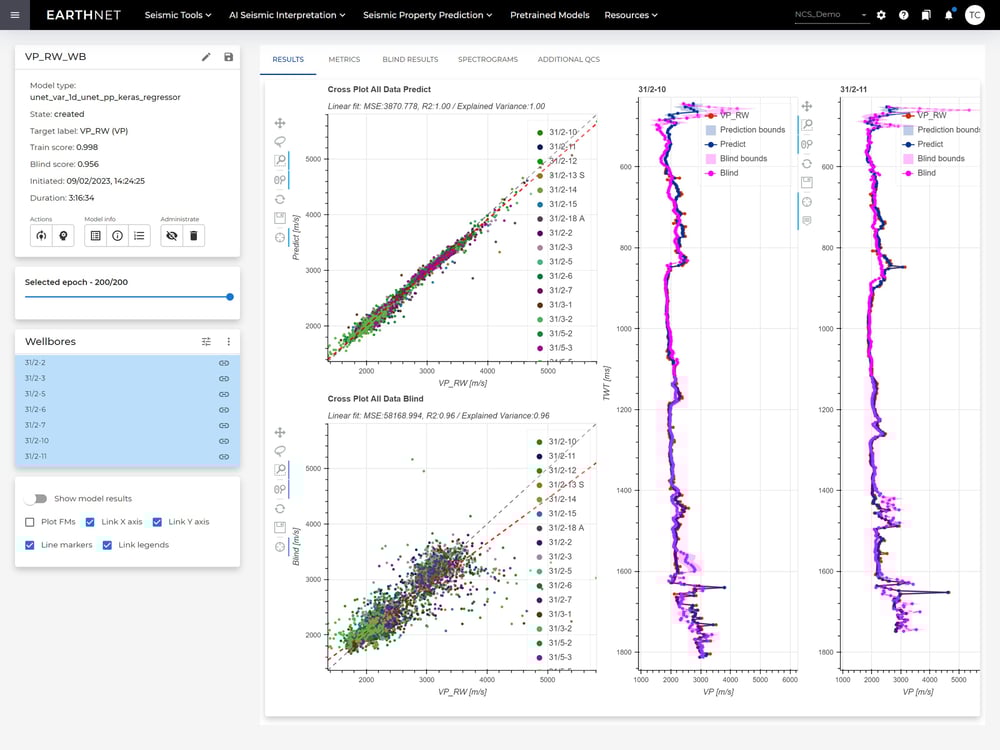Viewport: 1000px width, 750px height.
Task: Click the notifications bell icon
Action: 949,15
